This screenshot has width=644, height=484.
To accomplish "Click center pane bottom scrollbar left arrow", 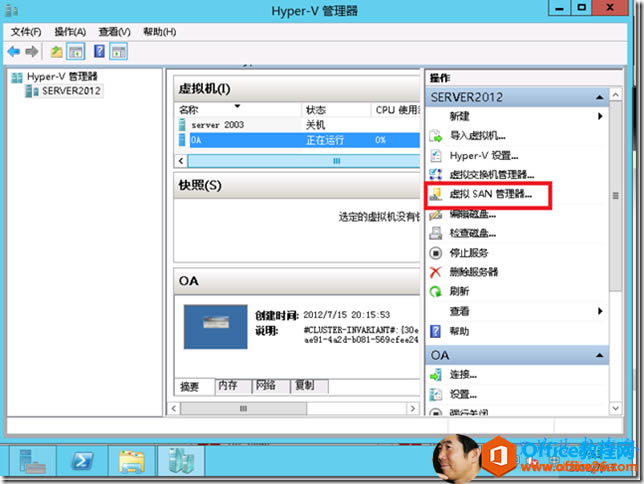I will pos(174,408).
